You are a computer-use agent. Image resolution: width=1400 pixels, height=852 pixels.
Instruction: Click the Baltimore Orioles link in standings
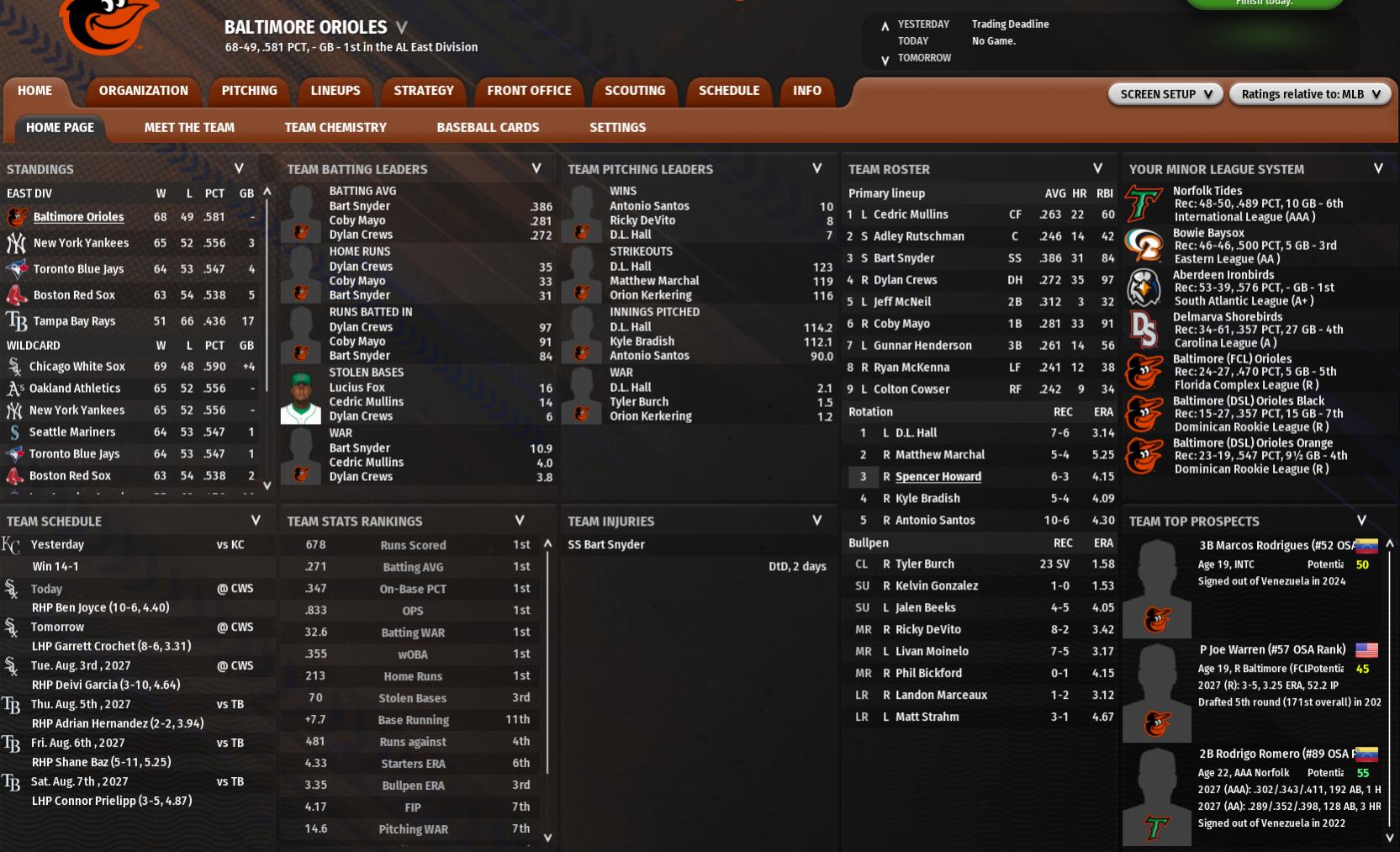coord(79,217)
